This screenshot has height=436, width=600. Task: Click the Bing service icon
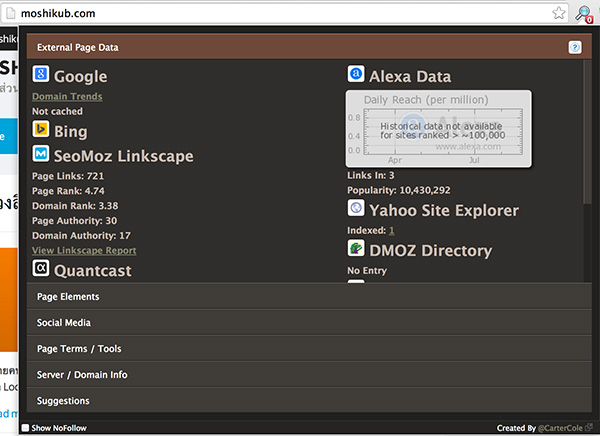pos(41,129)
